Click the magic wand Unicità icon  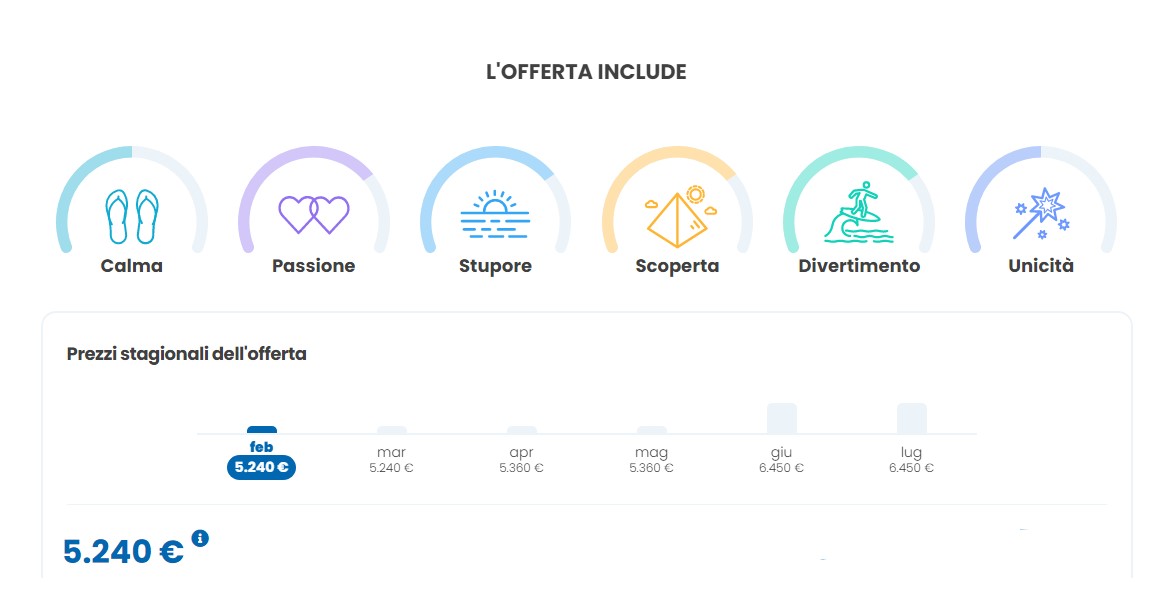pos(1041,213)
